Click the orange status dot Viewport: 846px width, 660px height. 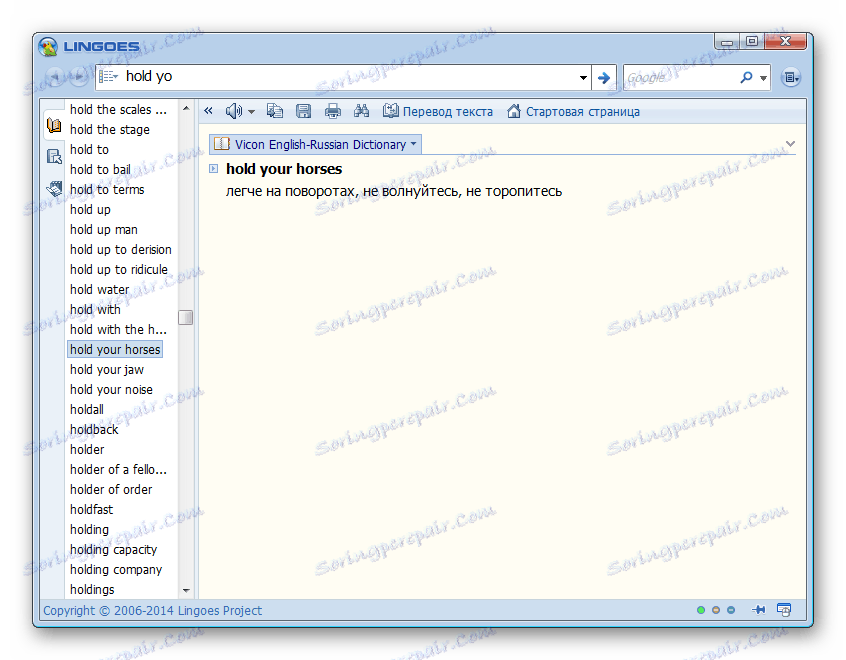[x=716, y=610]
